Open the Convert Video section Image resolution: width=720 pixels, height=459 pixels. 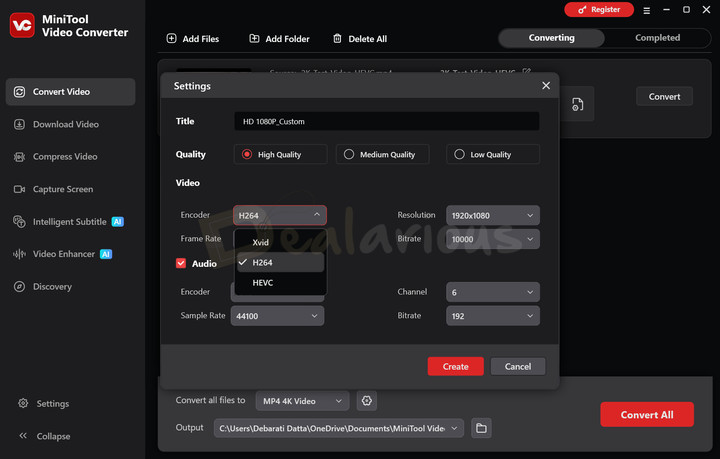pos(70,92)
